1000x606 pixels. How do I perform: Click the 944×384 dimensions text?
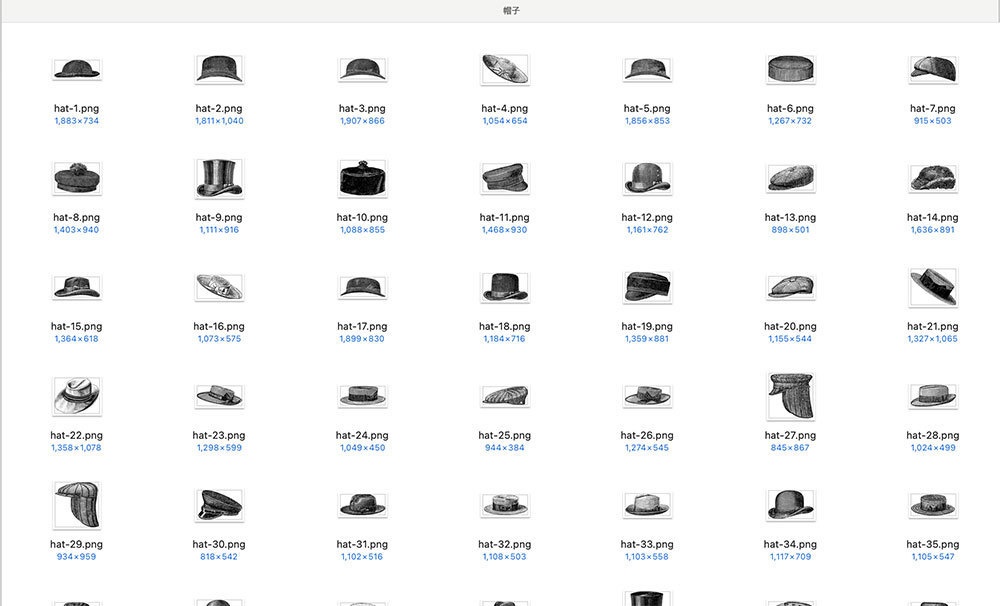pyautogui.click(x=504, y=448)
